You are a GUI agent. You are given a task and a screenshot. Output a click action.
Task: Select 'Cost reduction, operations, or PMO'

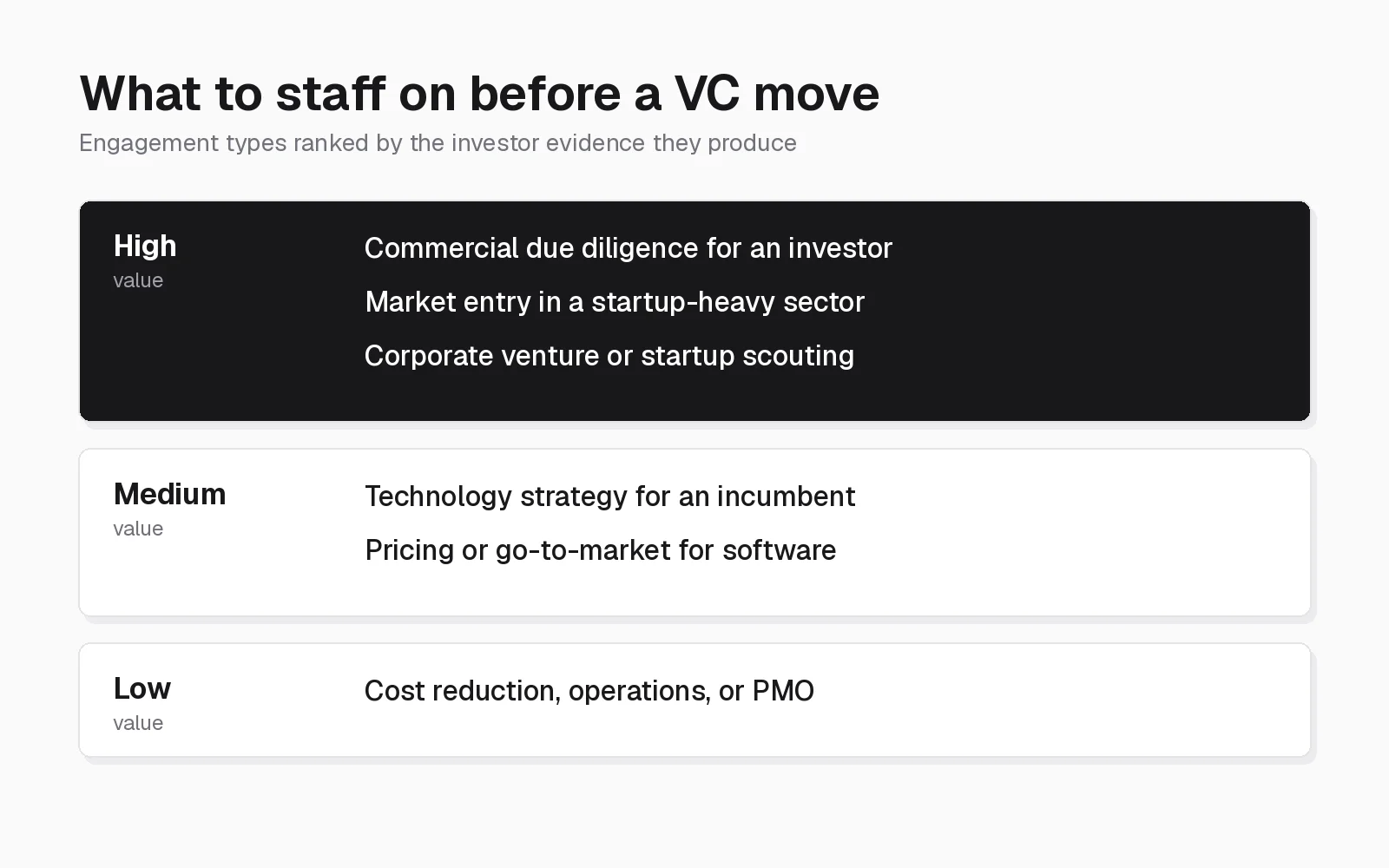(x=589, y=691)
